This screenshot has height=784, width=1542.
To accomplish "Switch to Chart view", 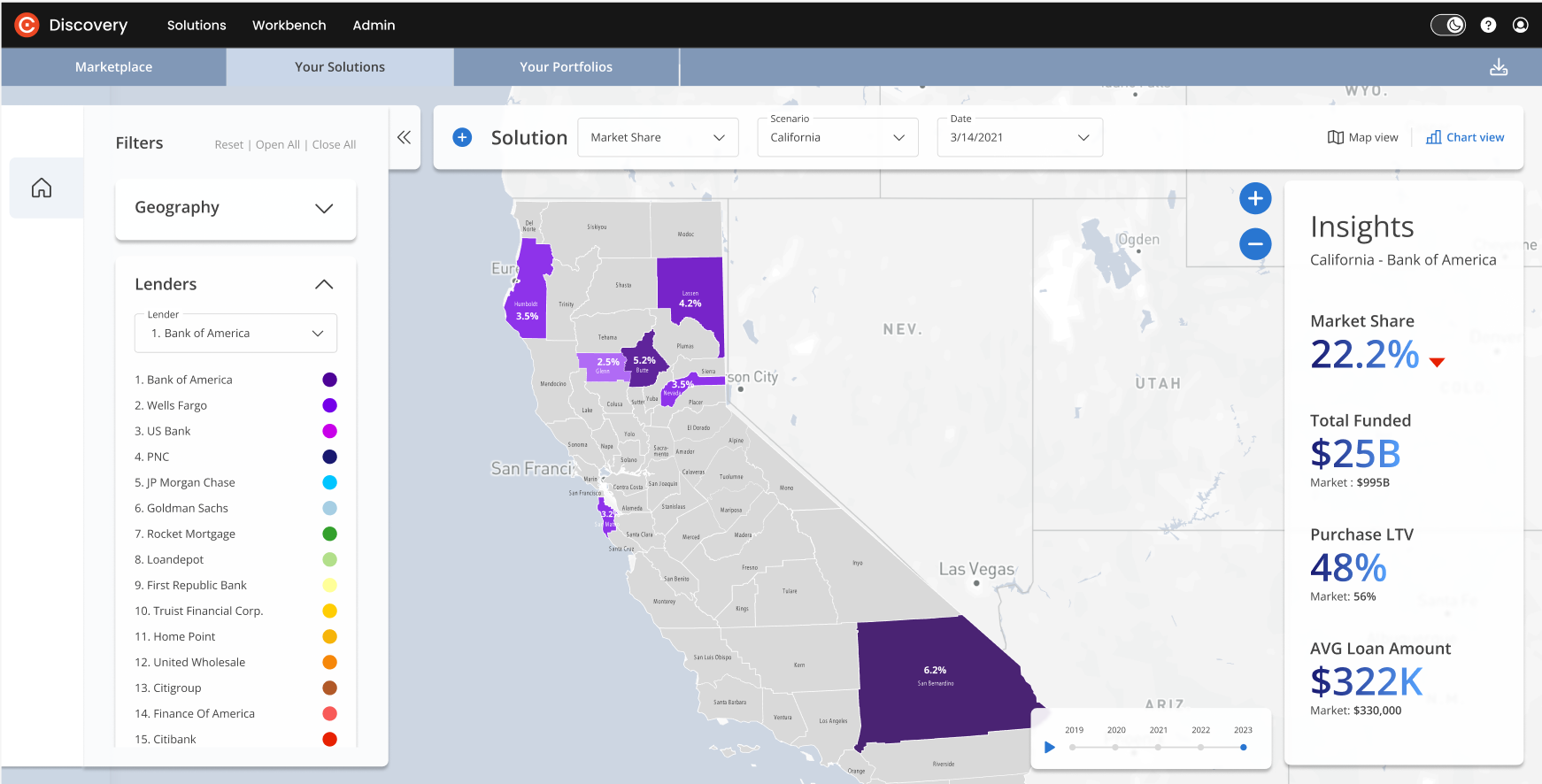I will [x=1465, y=137].
